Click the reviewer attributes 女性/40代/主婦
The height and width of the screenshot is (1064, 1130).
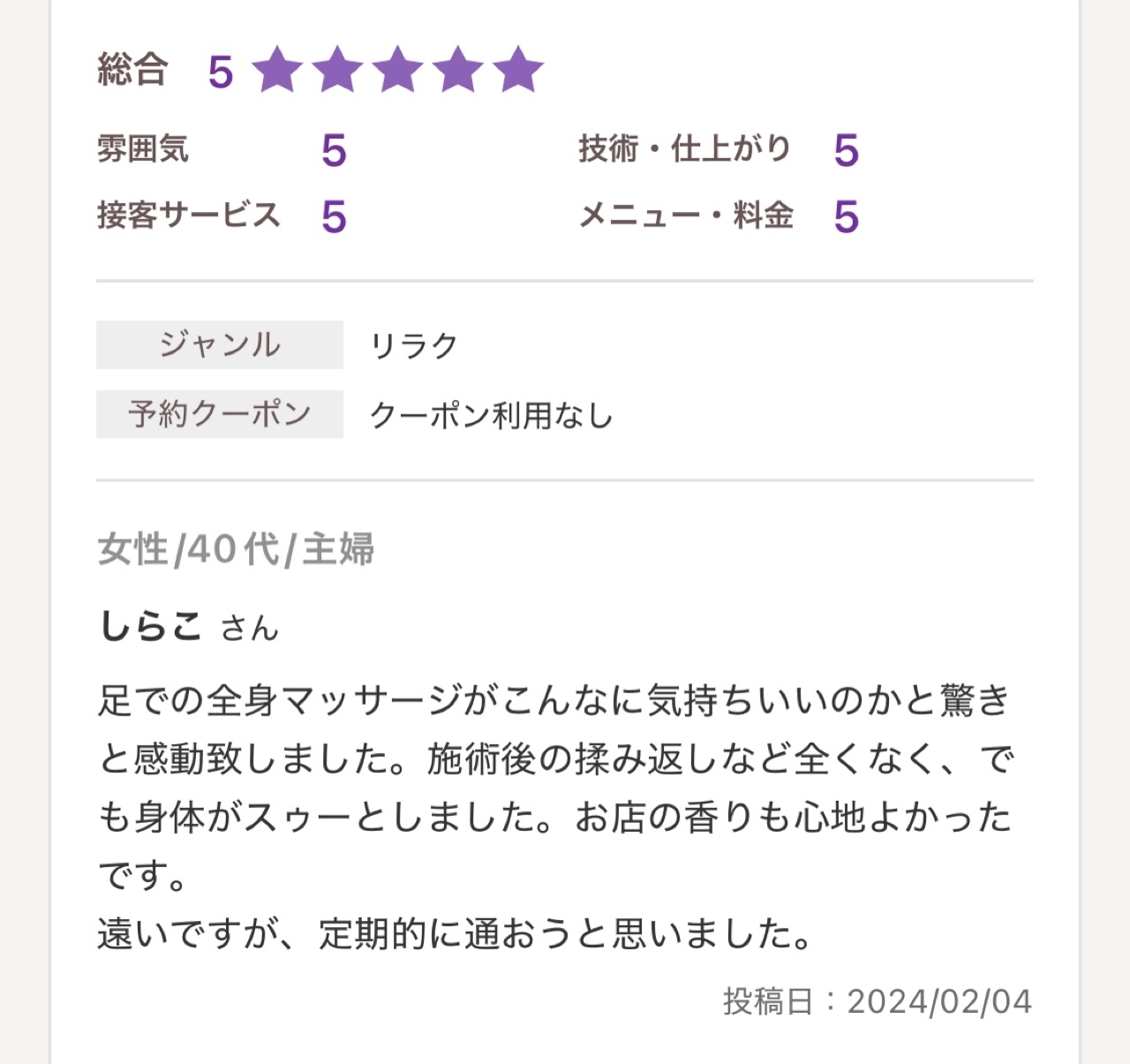pyautogui.click(x=236, y=549)
